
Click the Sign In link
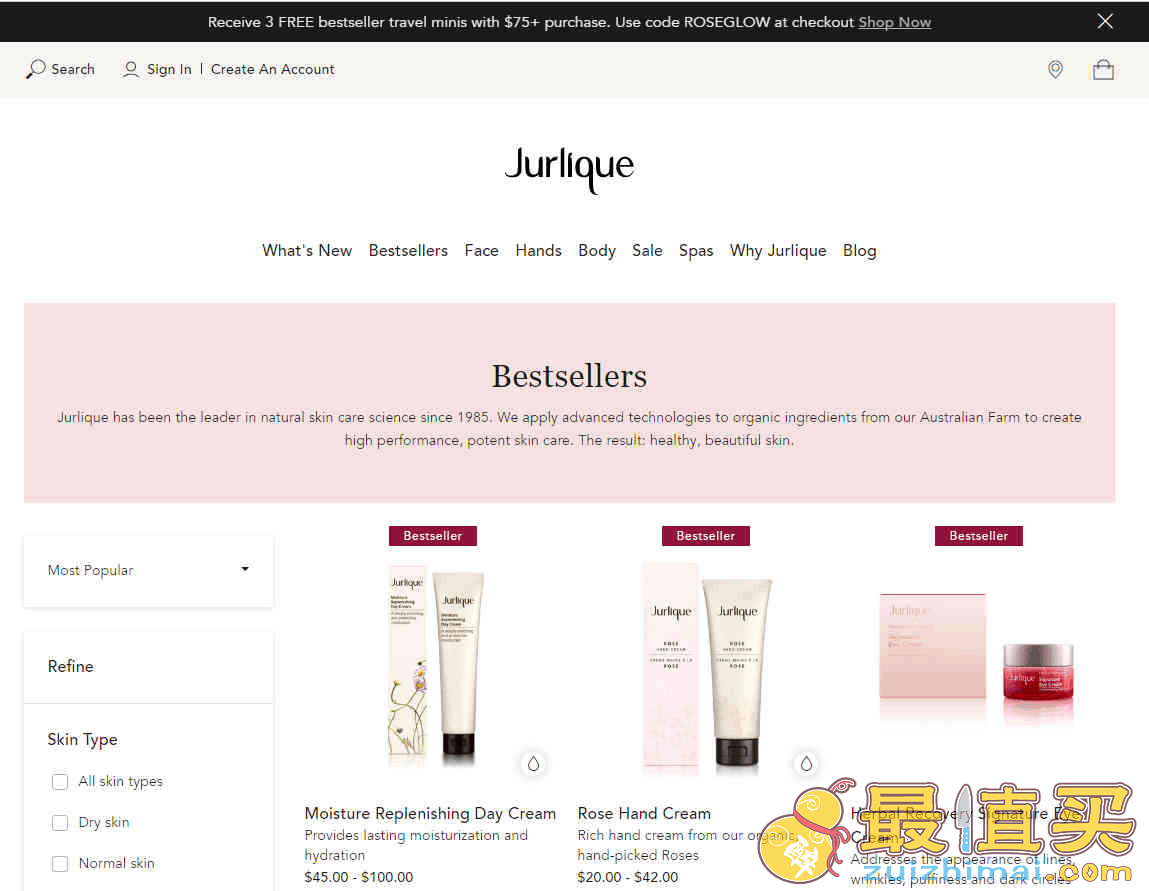(x=169, y=69)
